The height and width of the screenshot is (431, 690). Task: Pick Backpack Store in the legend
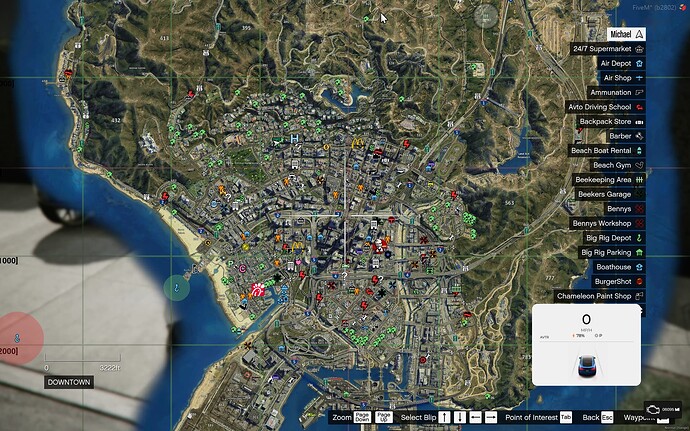pyautogui.click(x=611, y=121)
